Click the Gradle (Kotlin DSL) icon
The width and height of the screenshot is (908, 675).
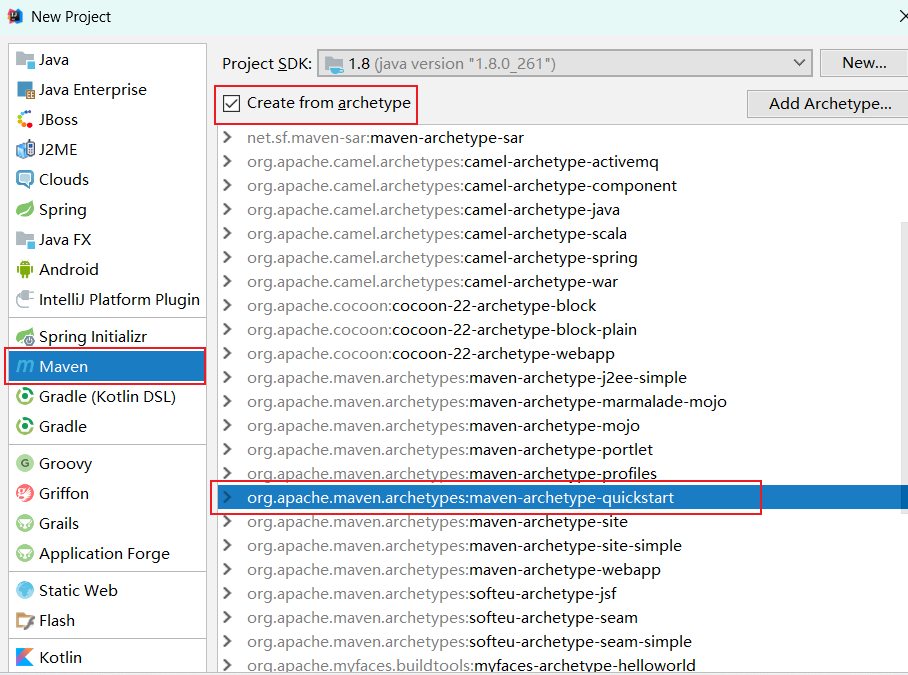(25, 397)
